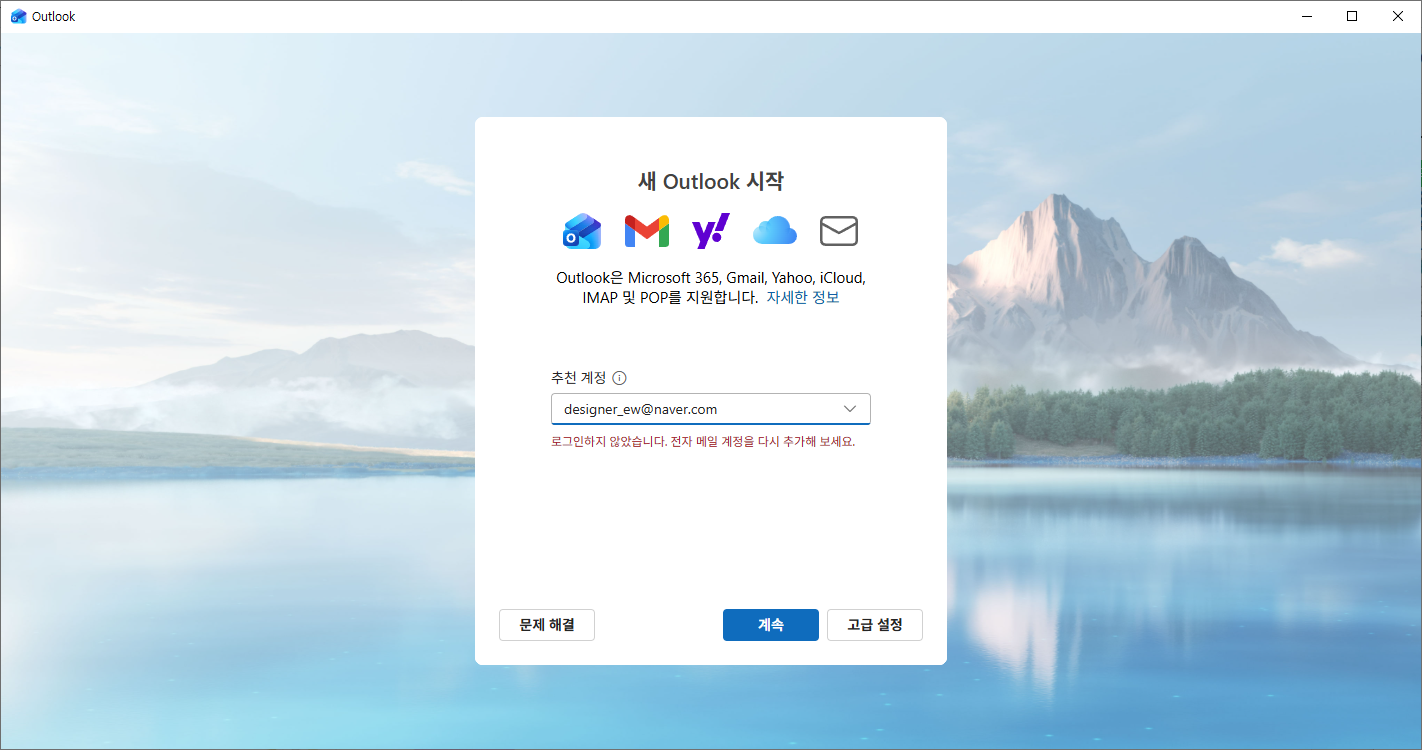The image size is (1422, 750).
Task: Click the generic mail envelope icon
Action: pos(839,231)
